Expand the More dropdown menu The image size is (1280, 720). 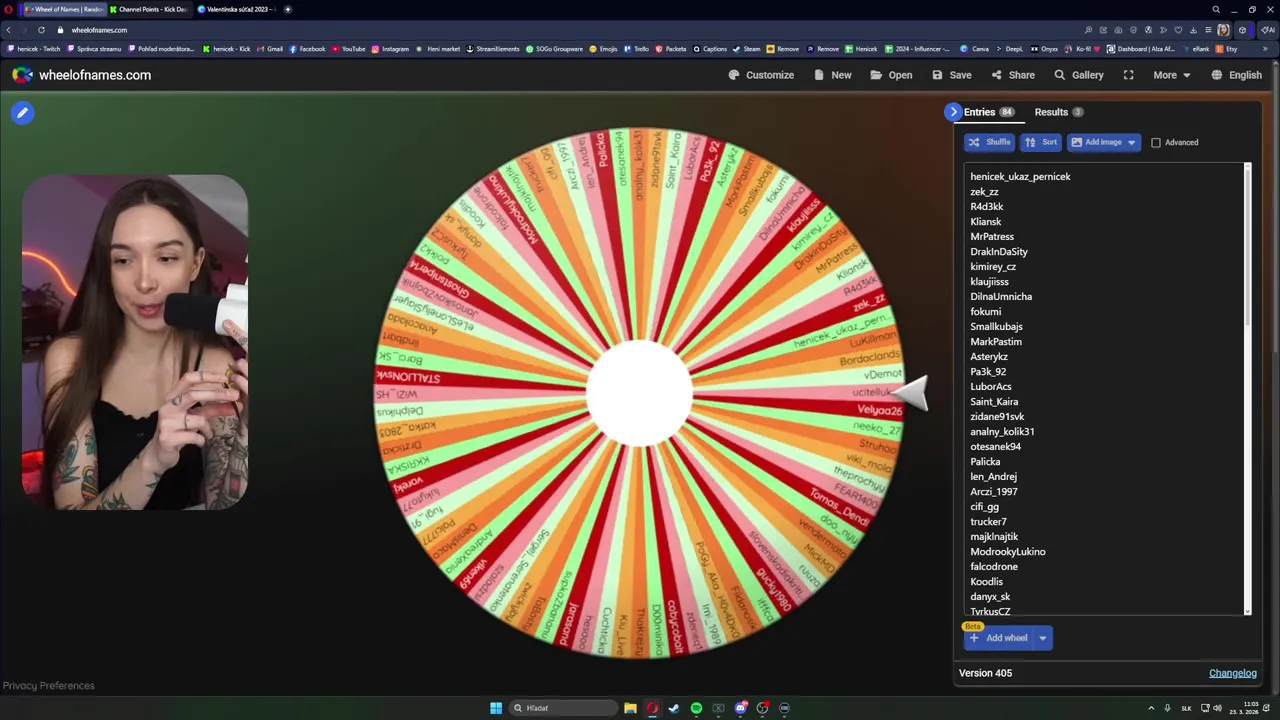[1171, 75]
